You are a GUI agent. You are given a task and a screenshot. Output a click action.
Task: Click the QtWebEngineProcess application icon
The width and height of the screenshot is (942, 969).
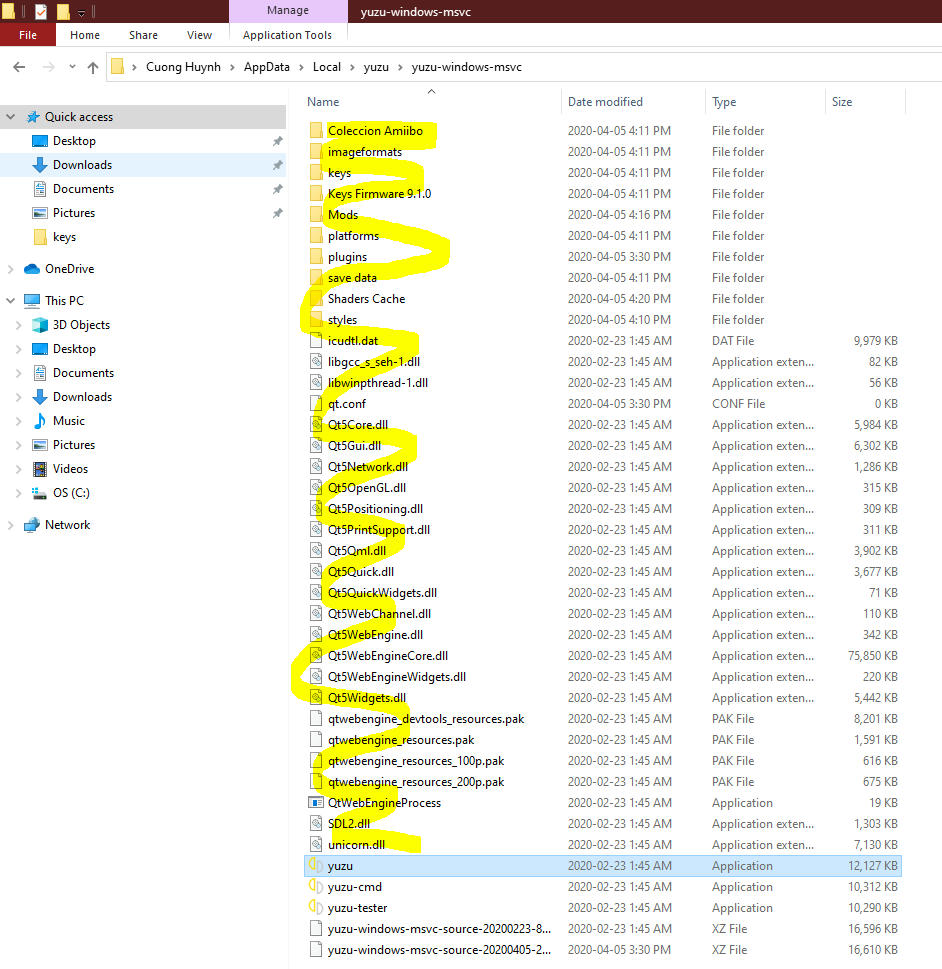[316, 803]
